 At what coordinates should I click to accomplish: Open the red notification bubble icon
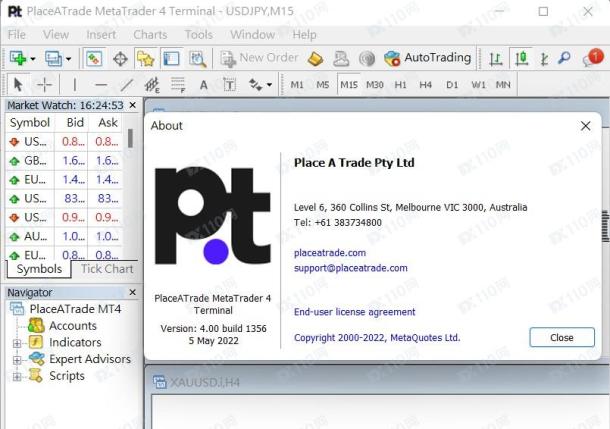tap(593, 58)
